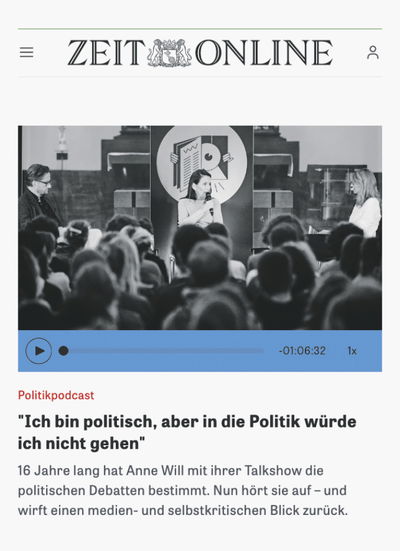Play the podcast episode
This screenshot has height=551, width=400.
coord(39,351)
